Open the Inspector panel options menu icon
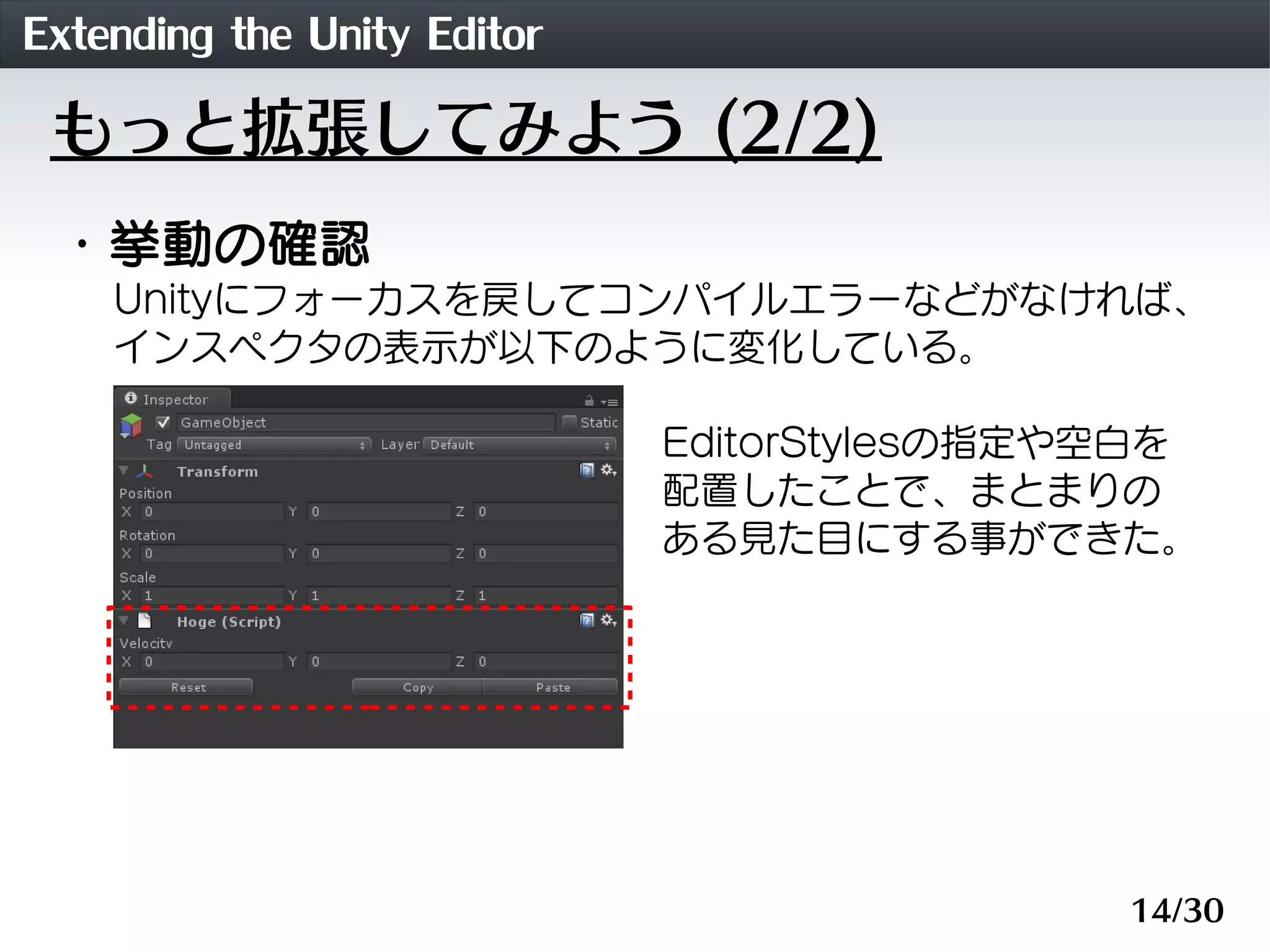Viewport: 1270px width, 952px height. click(610, 403)
